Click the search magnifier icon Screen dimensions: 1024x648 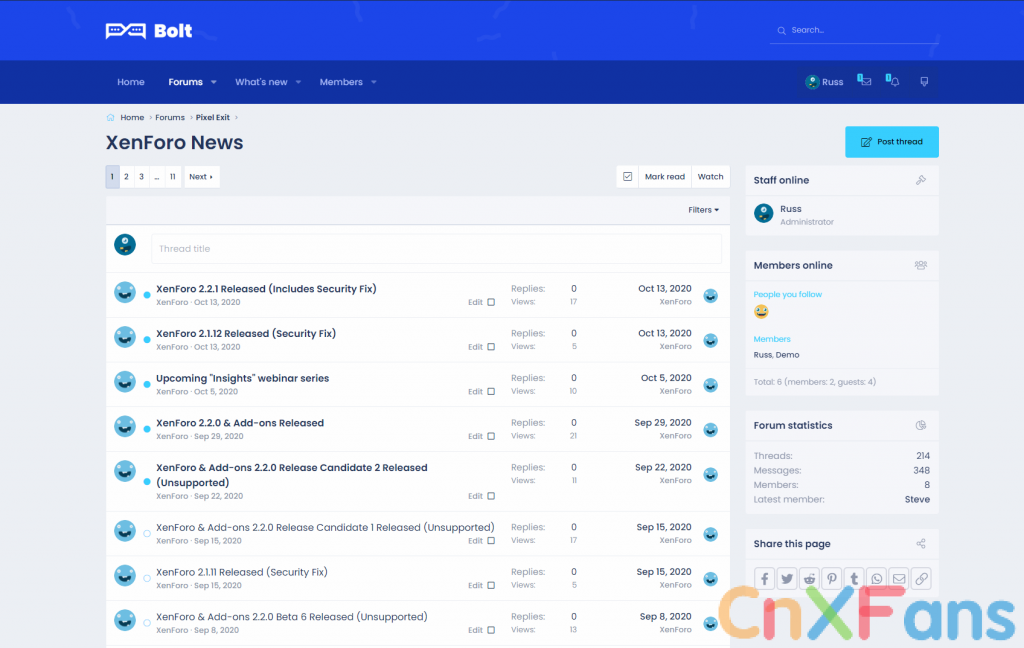click(781, 31)
